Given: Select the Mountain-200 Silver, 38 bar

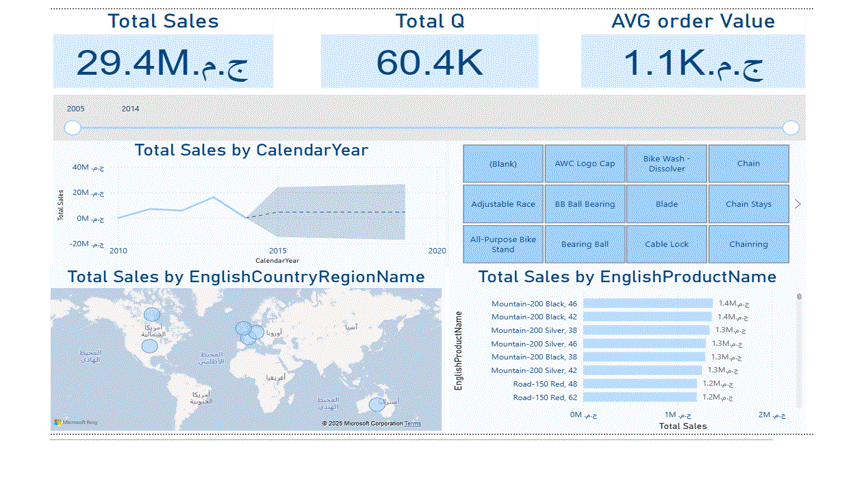Looking at the screenshot, I should (x=646, y=330).
